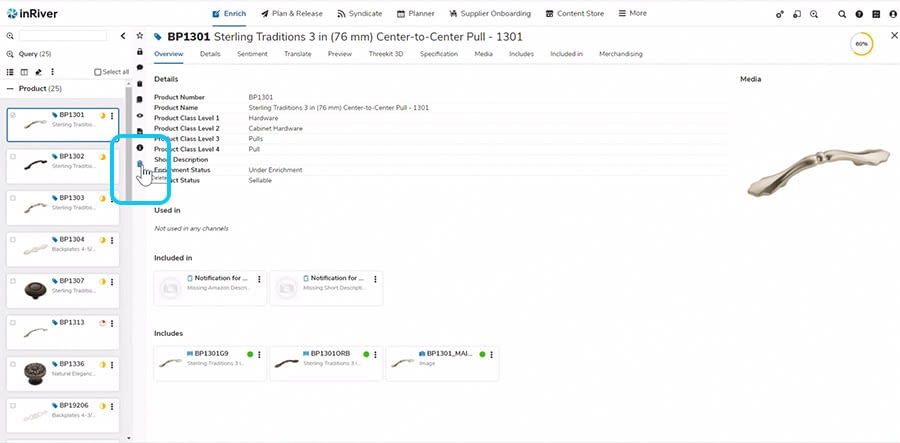Image resolution: width=900 pixels, height=443 pixels.
Task: Focus the left panel search field
Action: 63,36
